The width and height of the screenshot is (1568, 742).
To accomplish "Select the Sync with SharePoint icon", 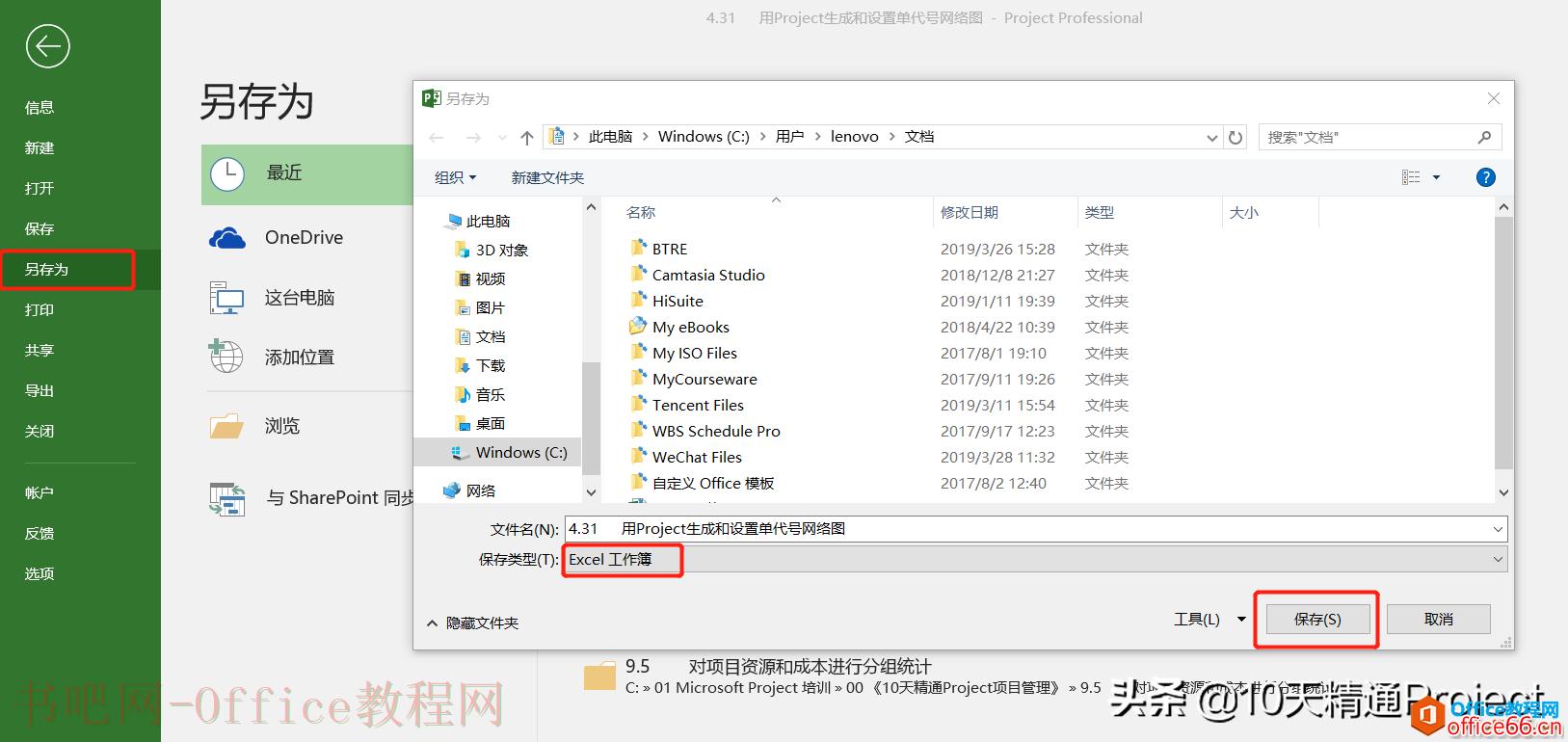I will (227, 498).
